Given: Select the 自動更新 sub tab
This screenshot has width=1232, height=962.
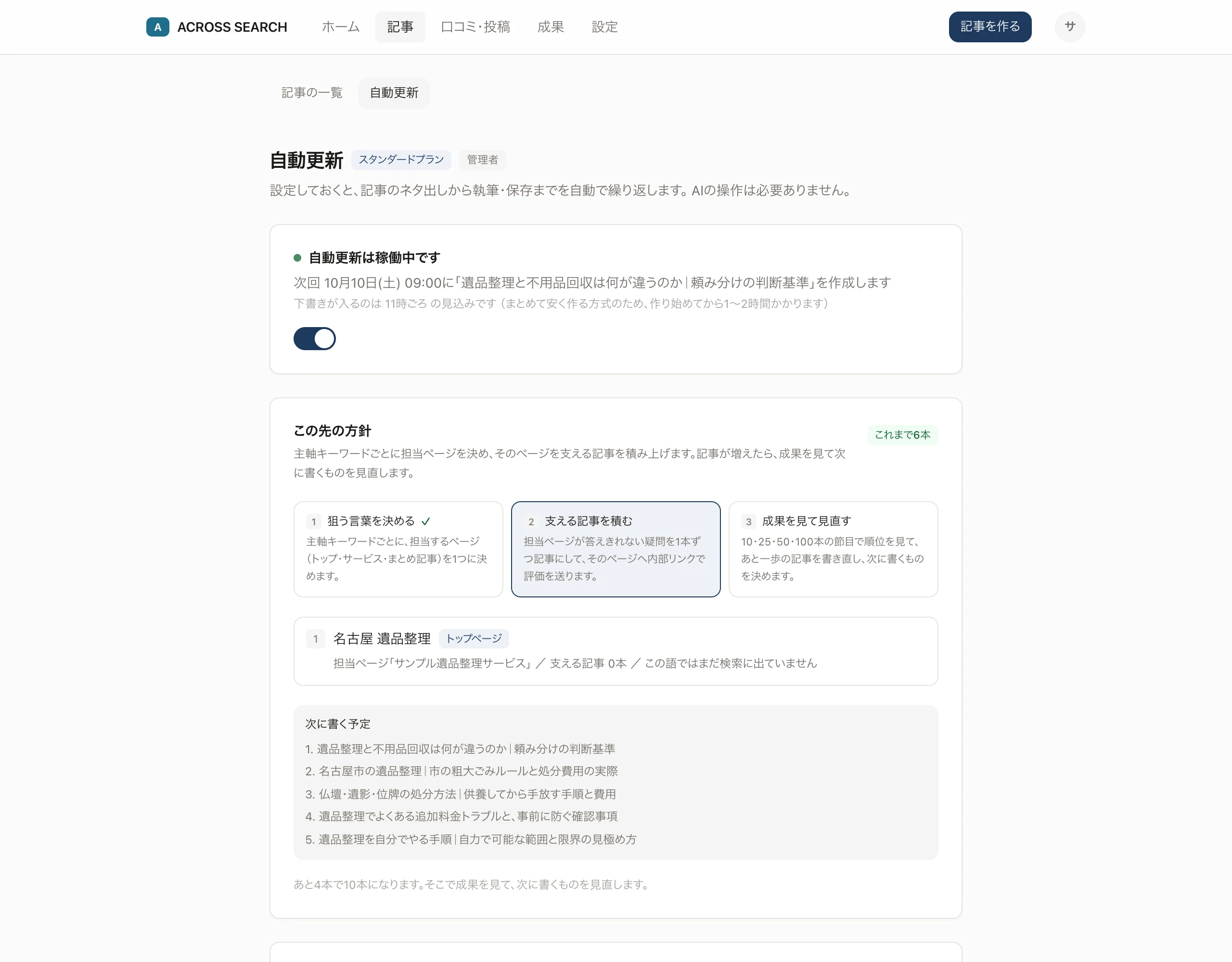Looking at the screenshot, I should point(394,92).
